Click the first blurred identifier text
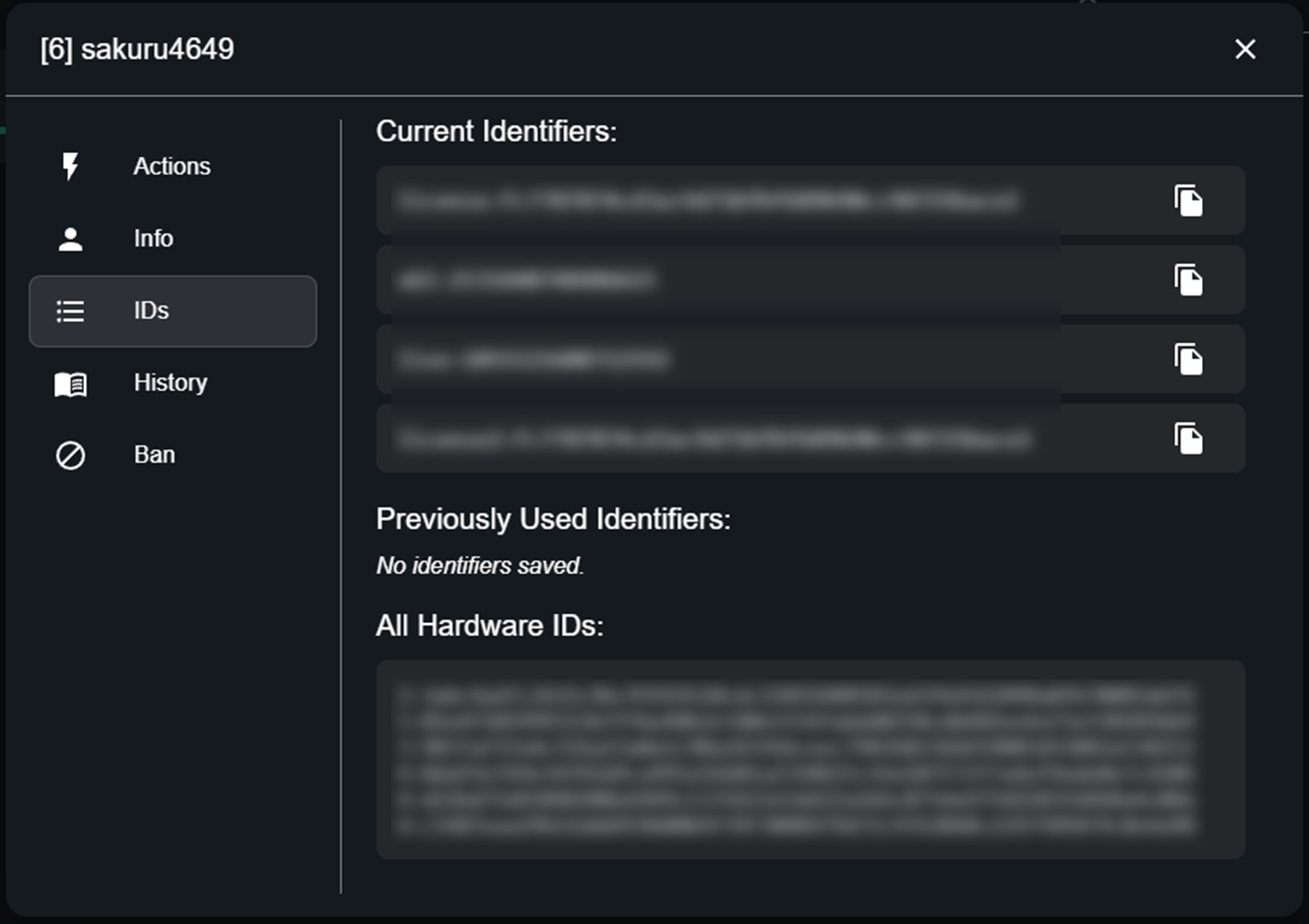 coord(708,201)
